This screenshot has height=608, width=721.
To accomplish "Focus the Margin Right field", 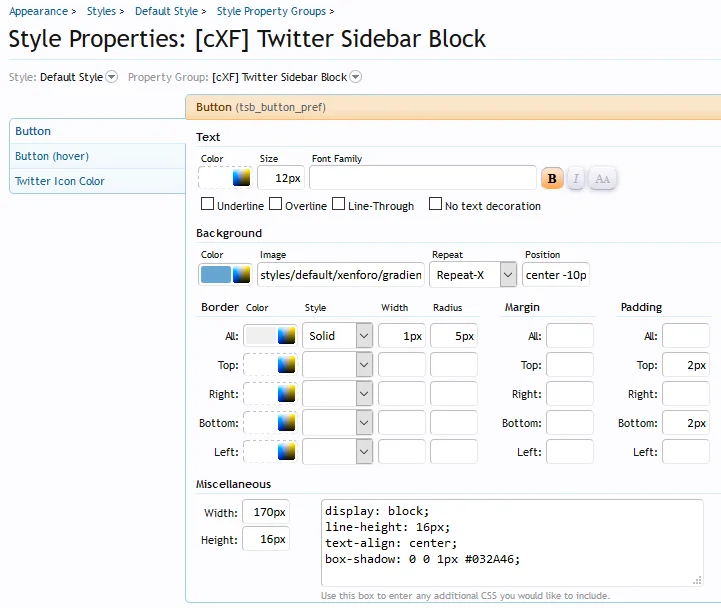I will pos(570,394).
